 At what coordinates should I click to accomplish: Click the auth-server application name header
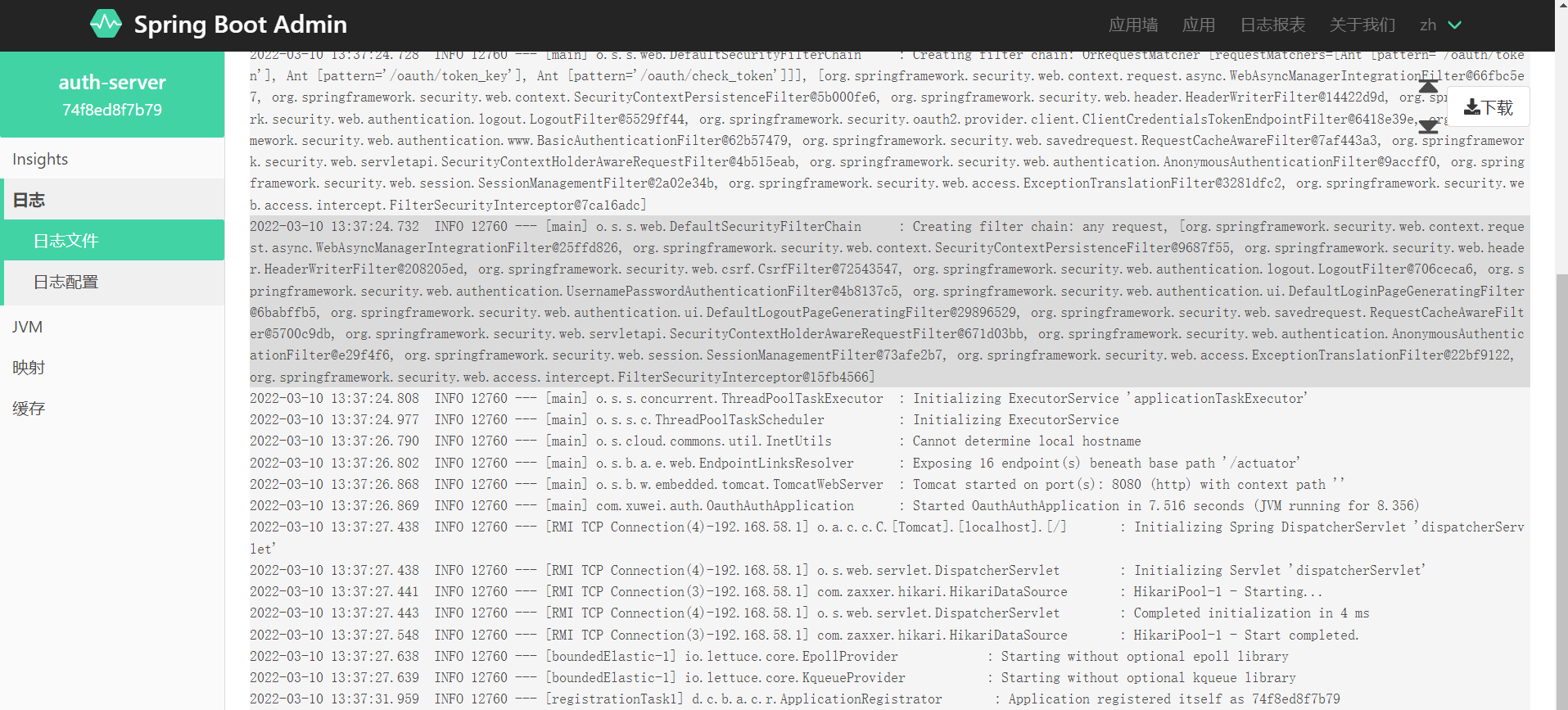pos(112,82)
